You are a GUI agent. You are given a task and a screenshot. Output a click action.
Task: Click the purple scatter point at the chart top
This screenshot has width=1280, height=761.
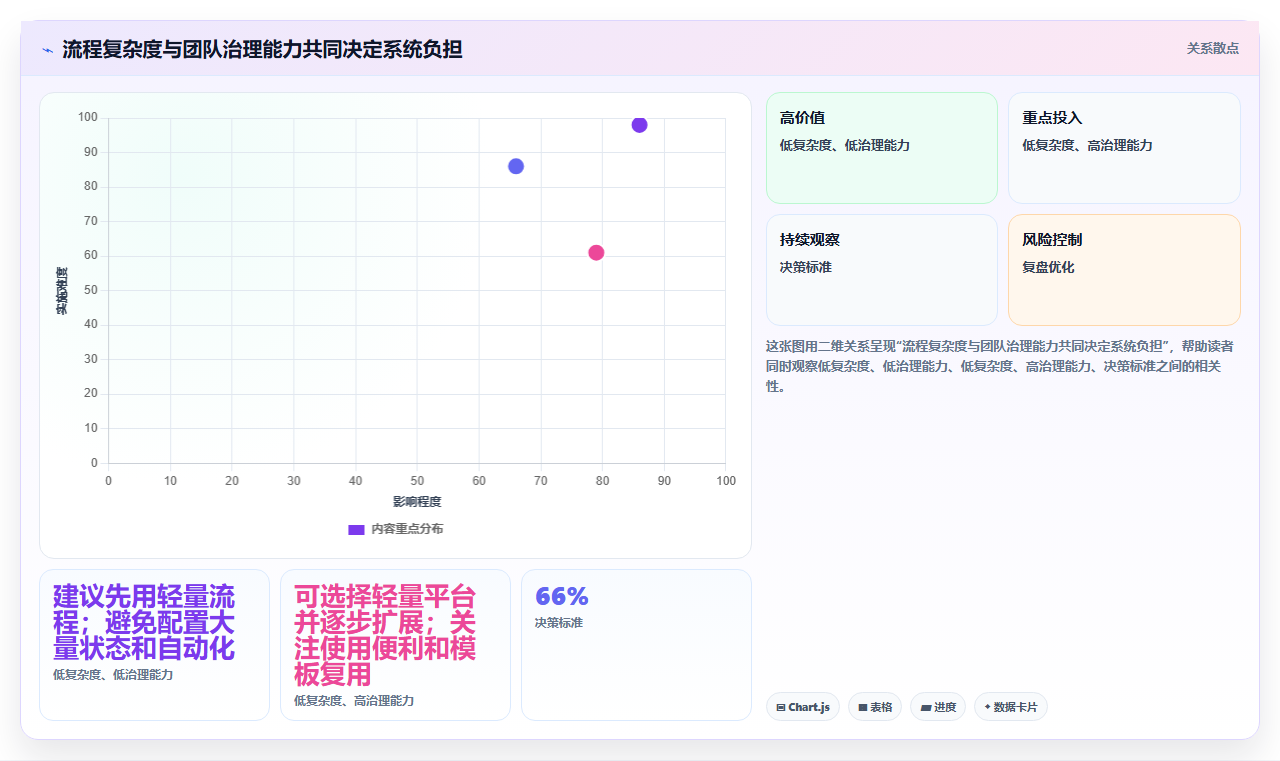tap(639, 125)
